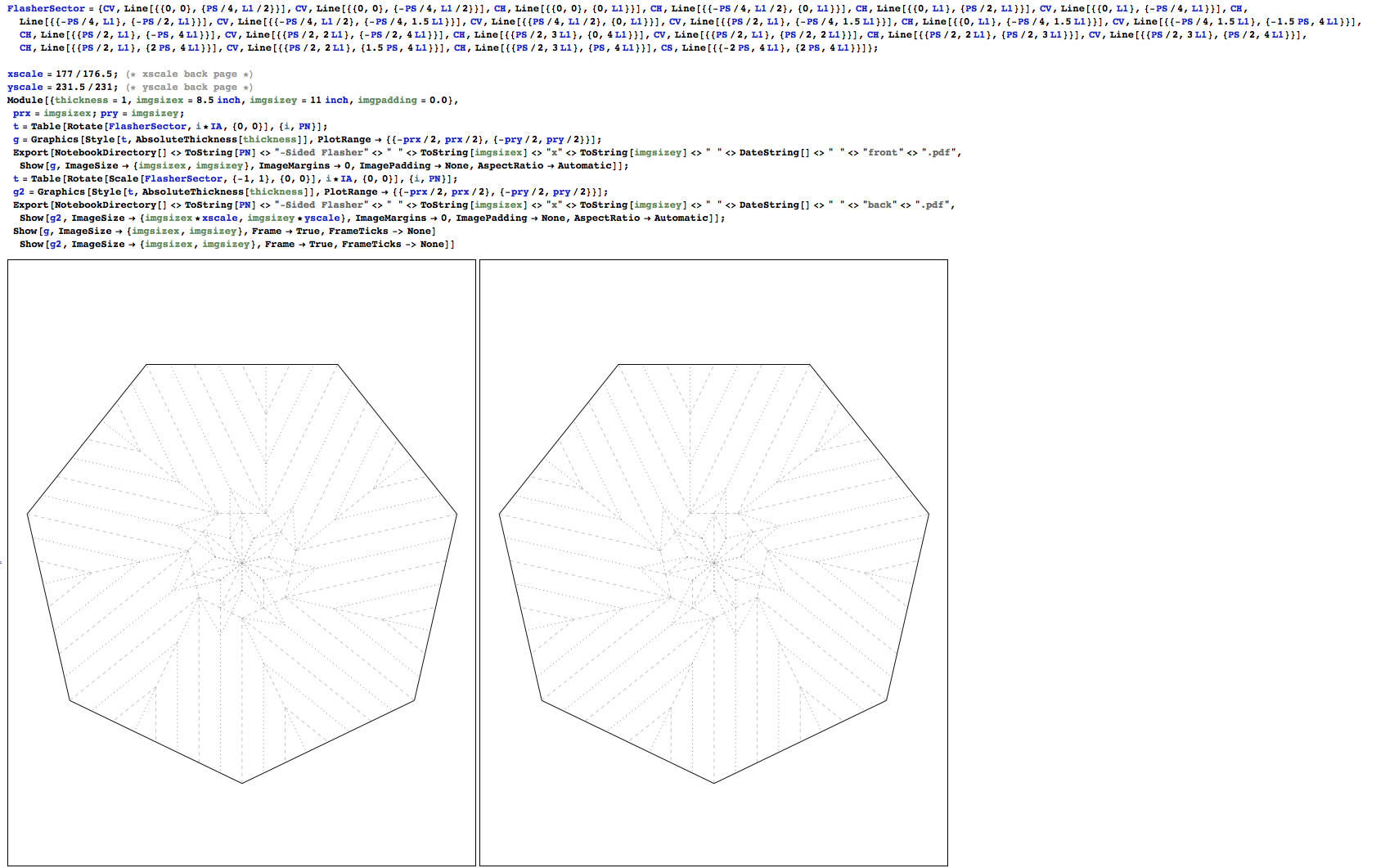Click the imgsizey = 11 inch setting

pyautogui.click(x=299, y=100)
